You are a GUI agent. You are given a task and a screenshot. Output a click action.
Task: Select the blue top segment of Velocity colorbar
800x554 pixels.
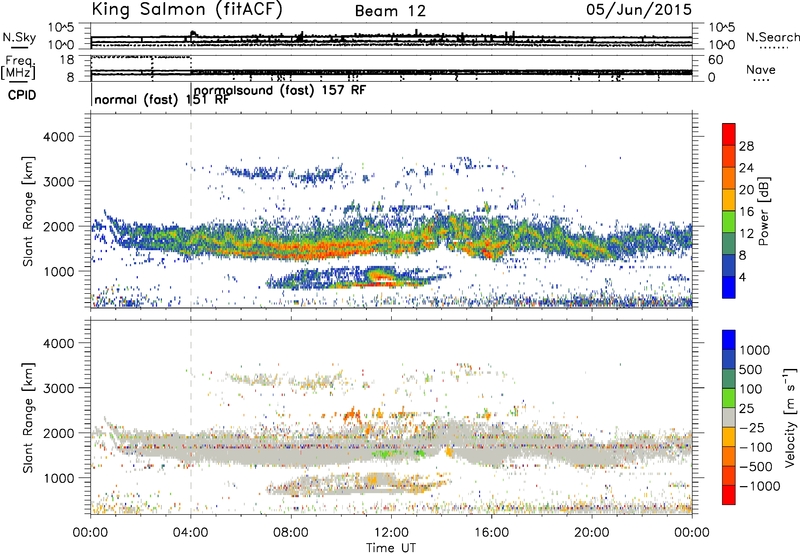click(729, 340)
